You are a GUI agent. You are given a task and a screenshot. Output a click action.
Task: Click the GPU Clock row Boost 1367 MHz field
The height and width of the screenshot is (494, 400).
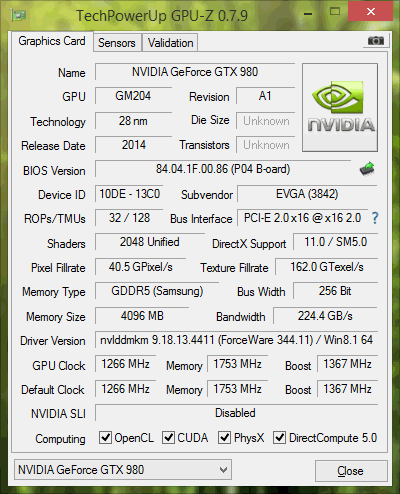pyautogui.click(x=347, y=364)
